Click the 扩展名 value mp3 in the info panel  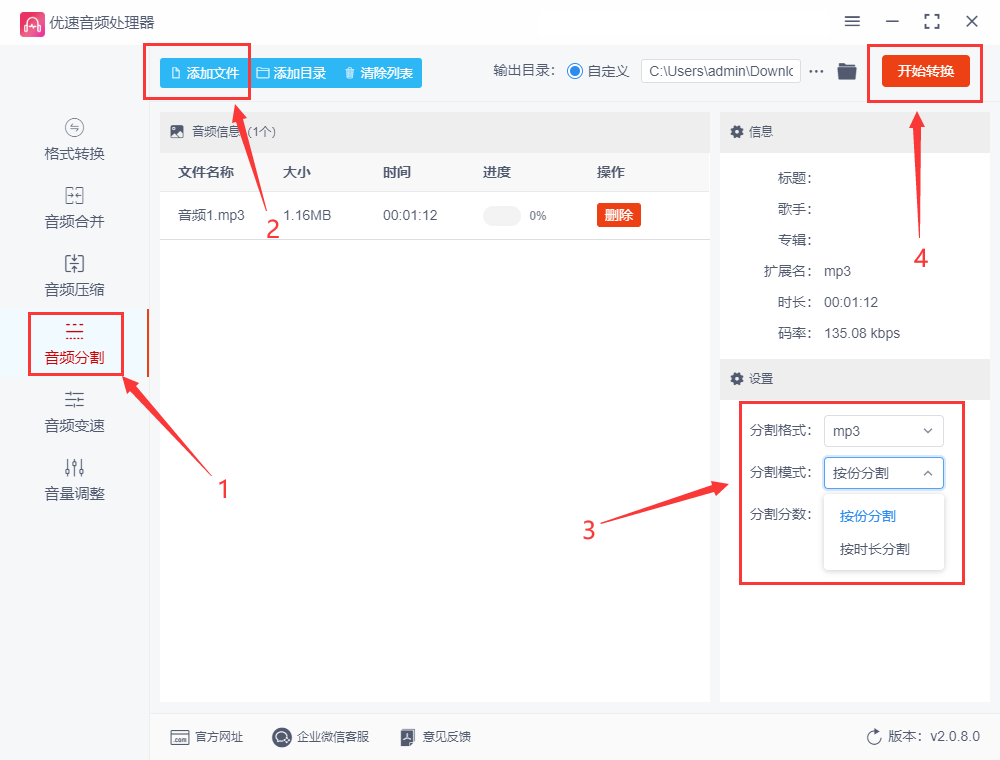tap(837, 271)
